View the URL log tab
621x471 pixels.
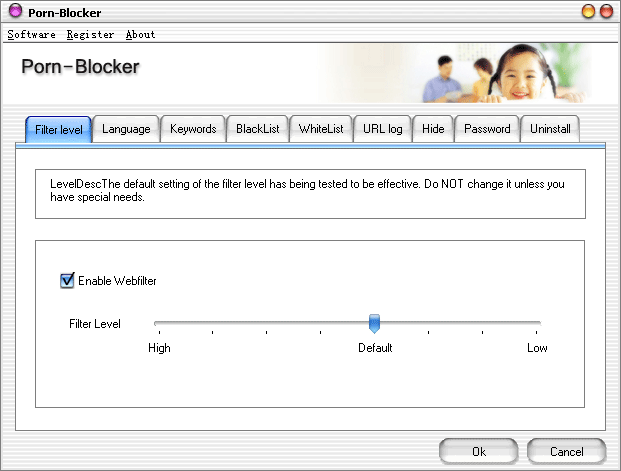click(382, 129)
